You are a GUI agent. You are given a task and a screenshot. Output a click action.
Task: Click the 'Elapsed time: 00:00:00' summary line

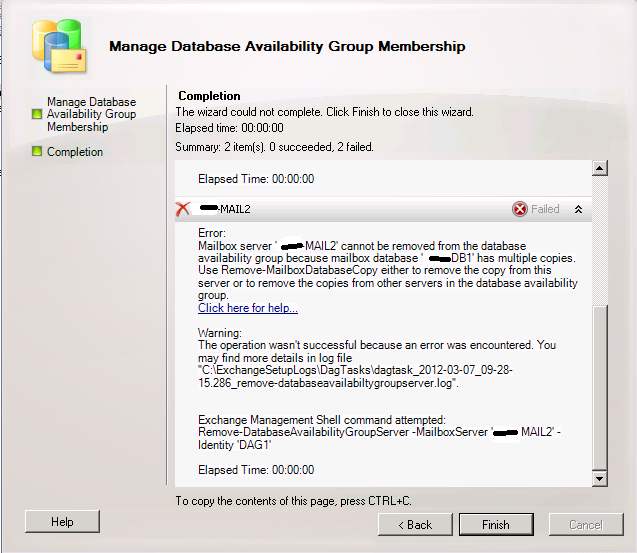tap(229, 128)
